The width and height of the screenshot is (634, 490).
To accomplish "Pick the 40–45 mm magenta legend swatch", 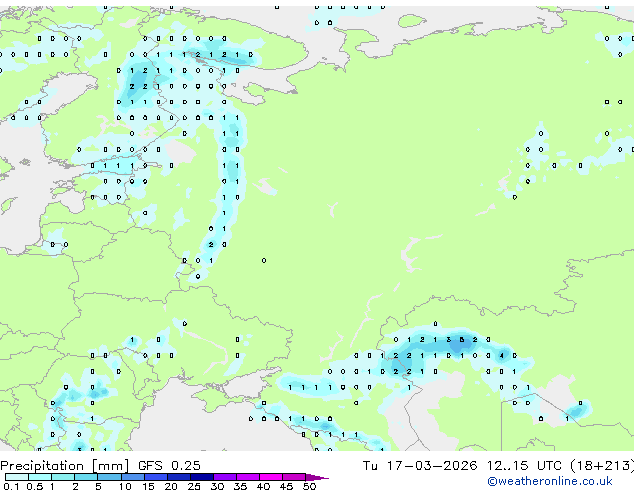I will tap(271, 477).
